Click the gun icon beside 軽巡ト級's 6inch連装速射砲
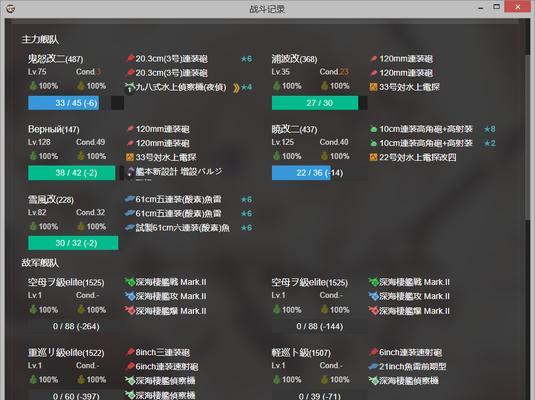This screenshot has height=400, width=535. [374, 352]
